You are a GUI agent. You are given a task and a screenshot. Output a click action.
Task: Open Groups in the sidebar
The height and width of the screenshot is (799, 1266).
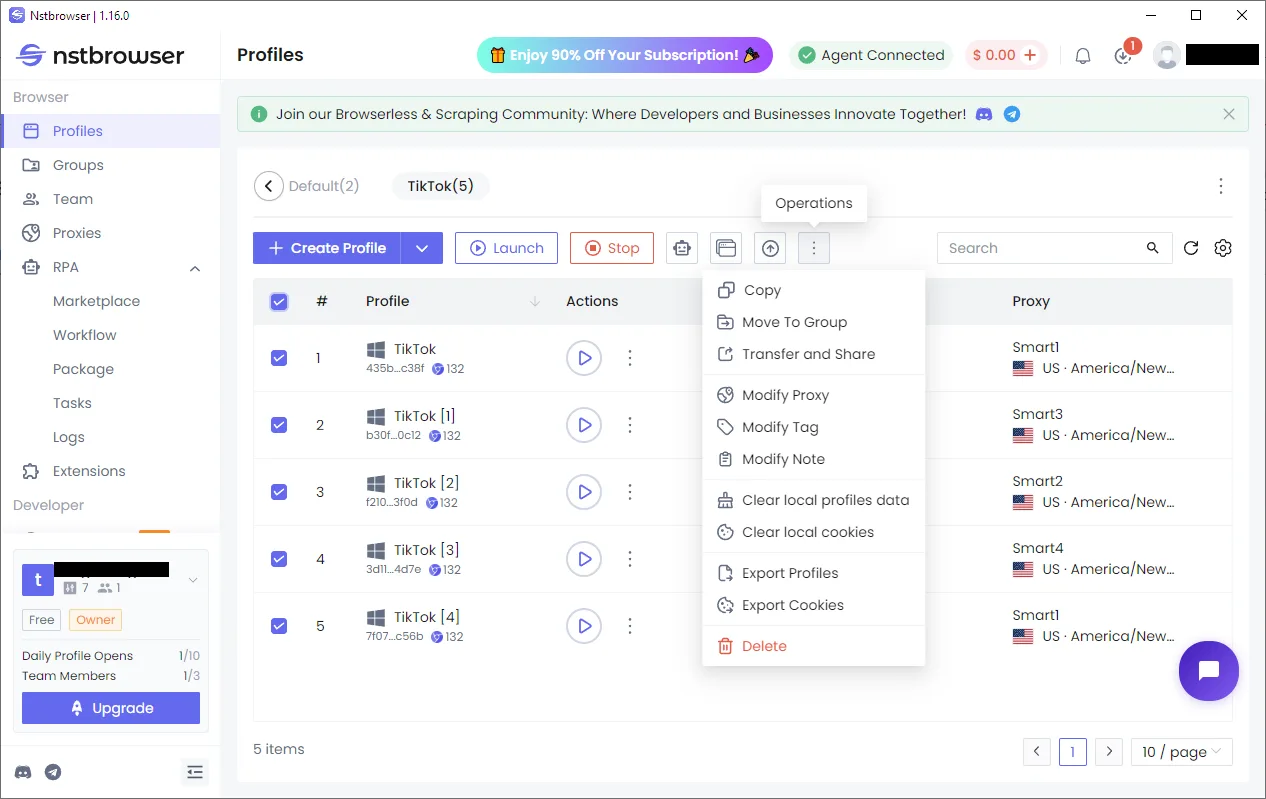pos(110,165)
